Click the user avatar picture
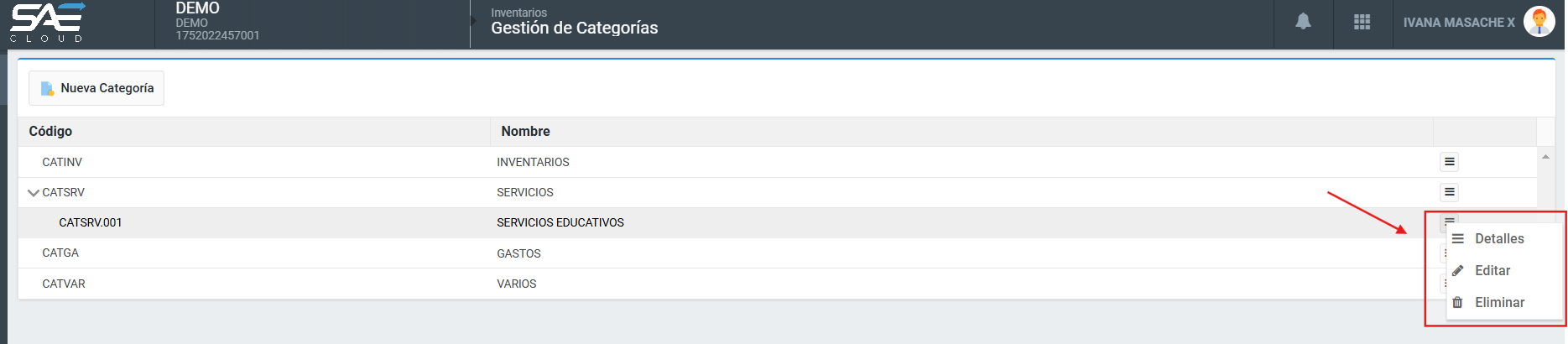 click(x=1539, y=22)
